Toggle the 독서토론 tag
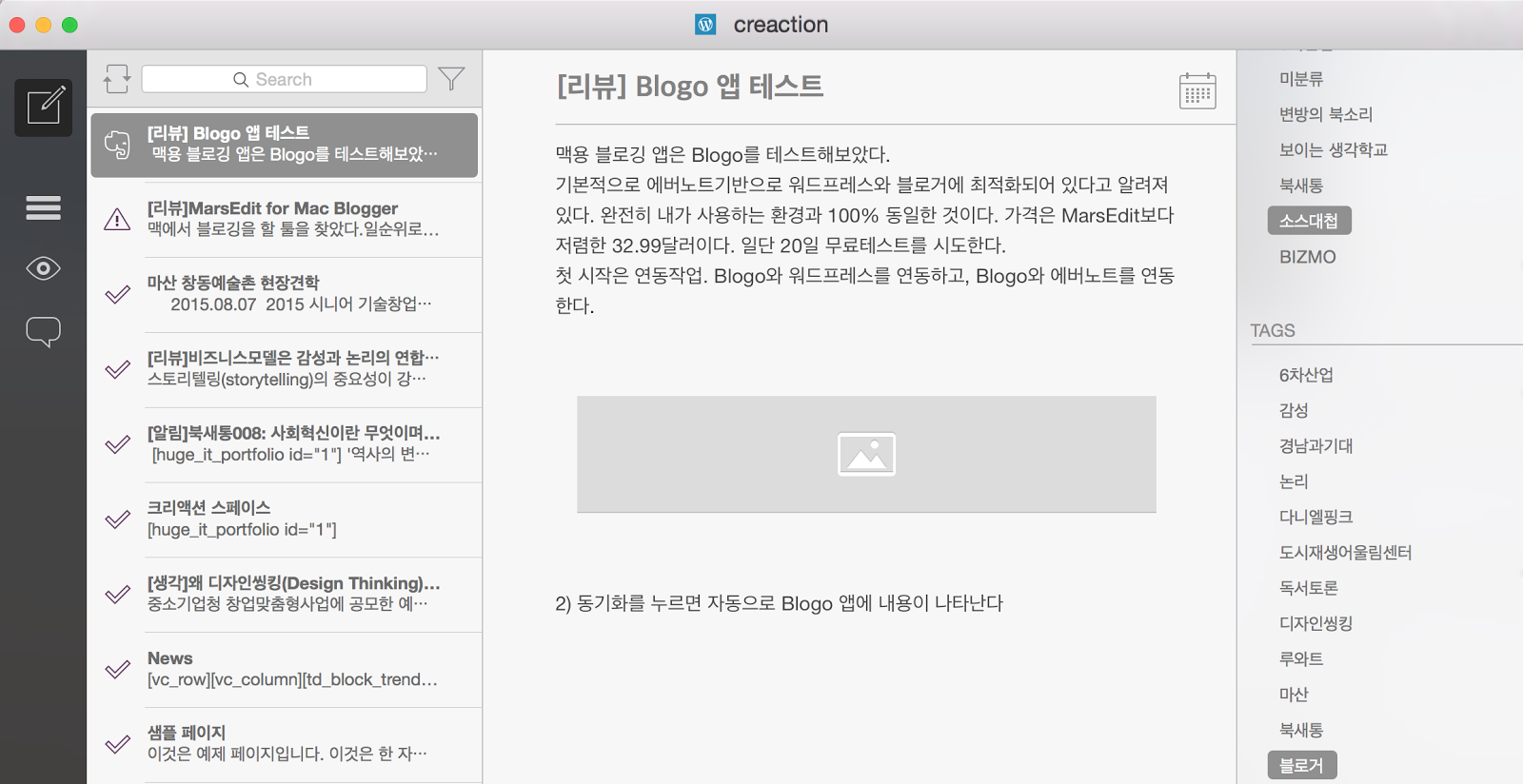 [1309, 588]
